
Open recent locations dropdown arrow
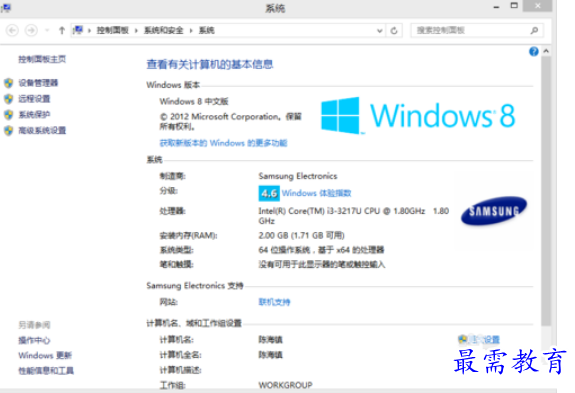[x=47, y=30]
